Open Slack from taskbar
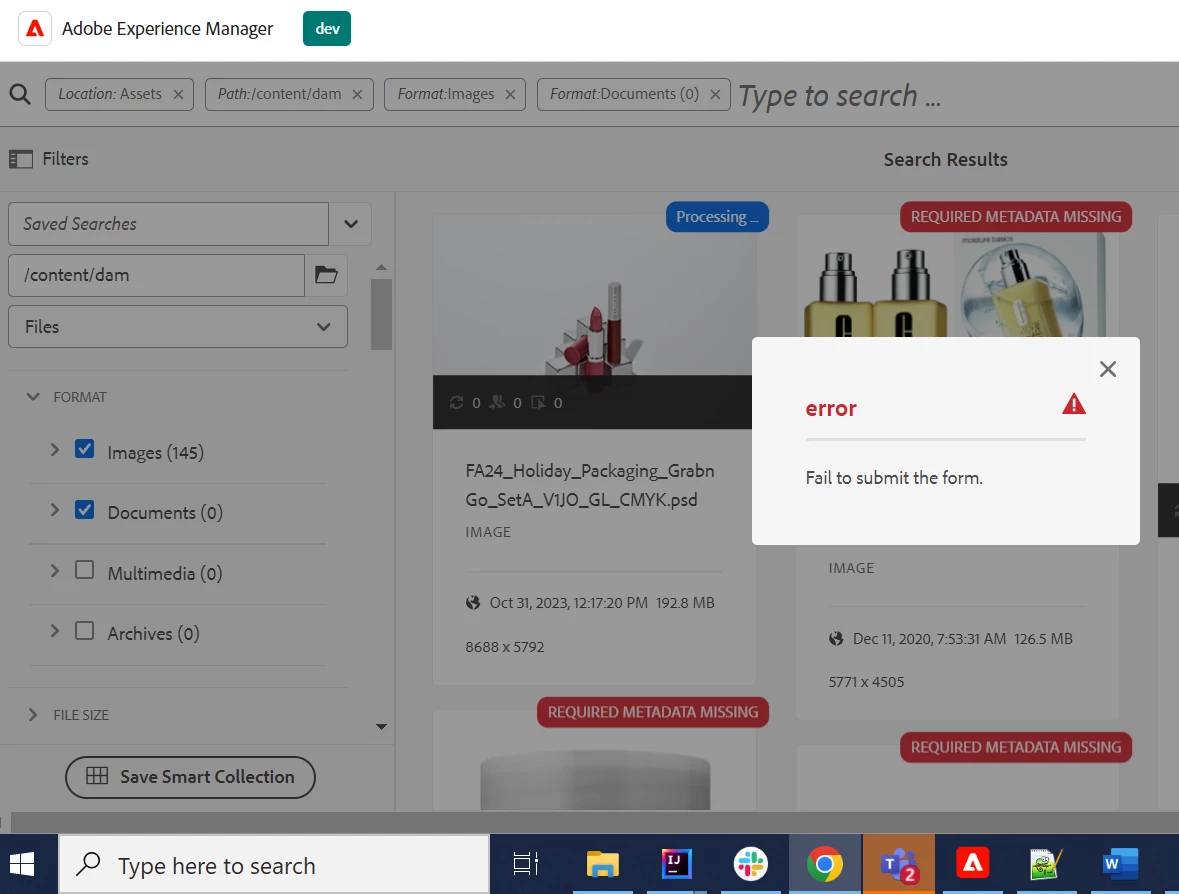The width and height of the screenshot is (1179, 894). pyautogui.click(x=750, y=864)
